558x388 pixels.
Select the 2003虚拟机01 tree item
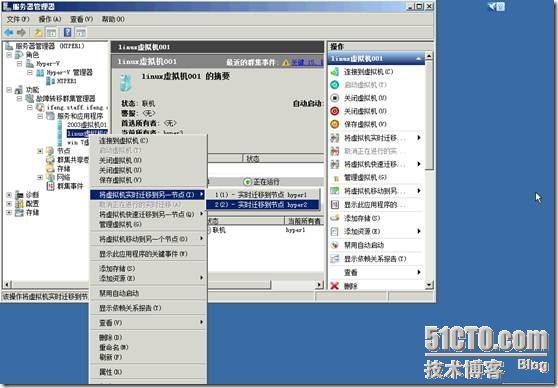pyautogui.click(x=86, y=125)
